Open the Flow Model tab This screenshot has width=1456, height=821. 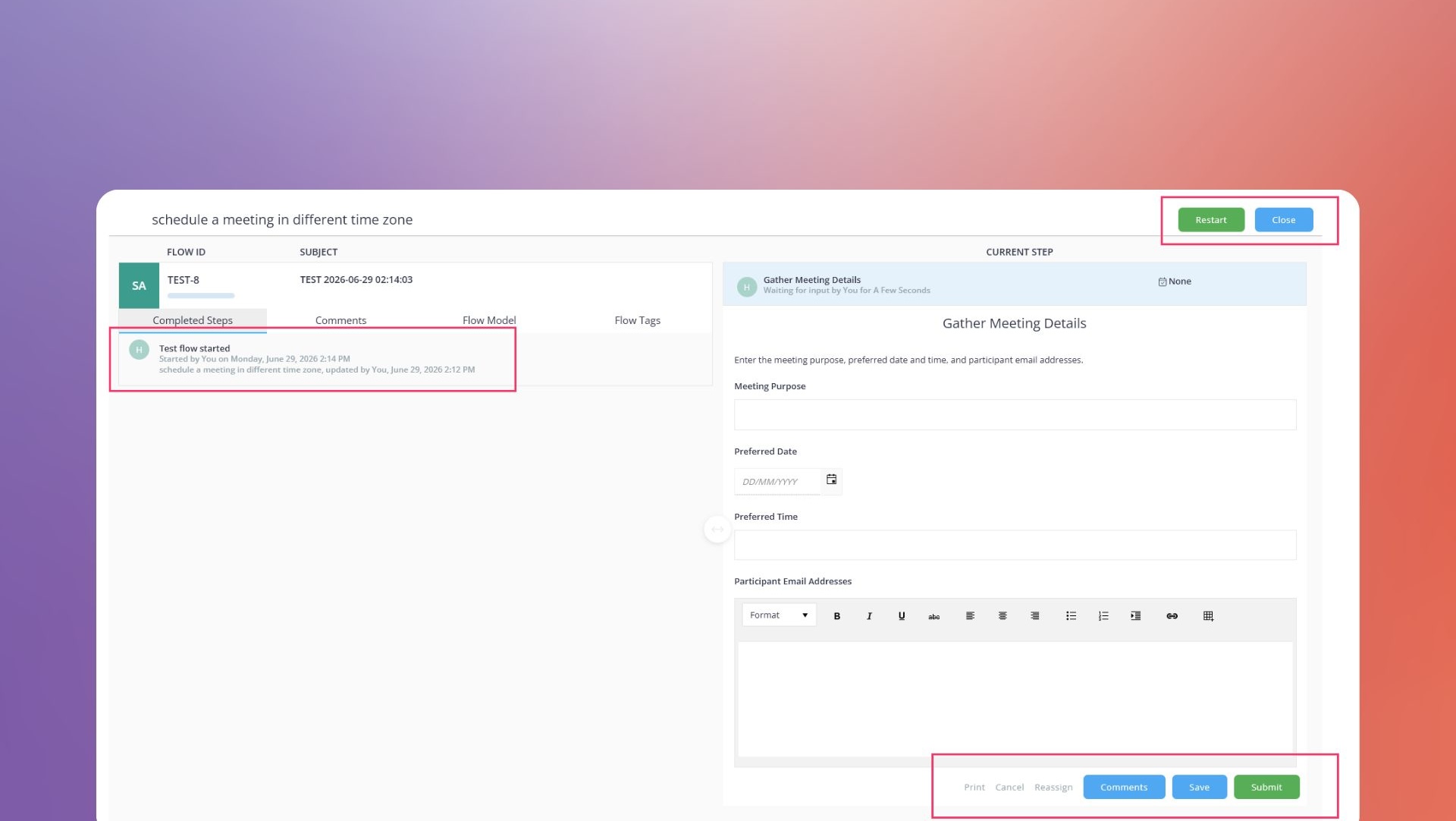click(489, 320)
